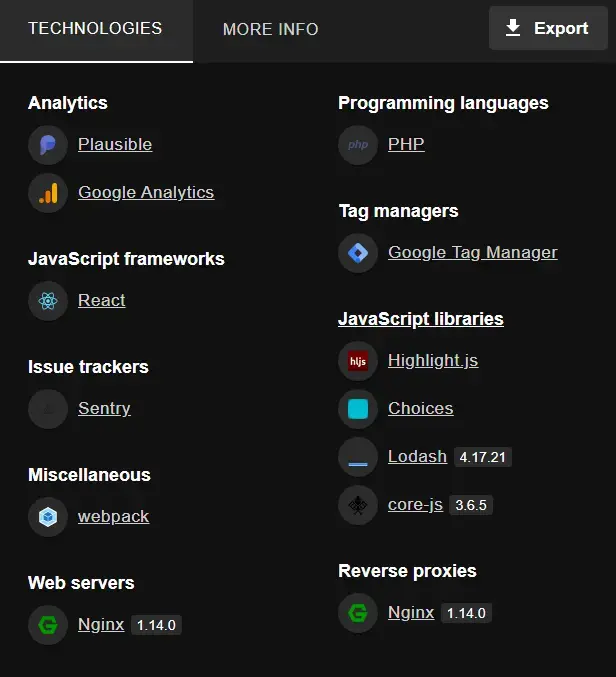This screenshot has width=616, height=677.
Task: Open the core-js link
Action: point(415,504)
